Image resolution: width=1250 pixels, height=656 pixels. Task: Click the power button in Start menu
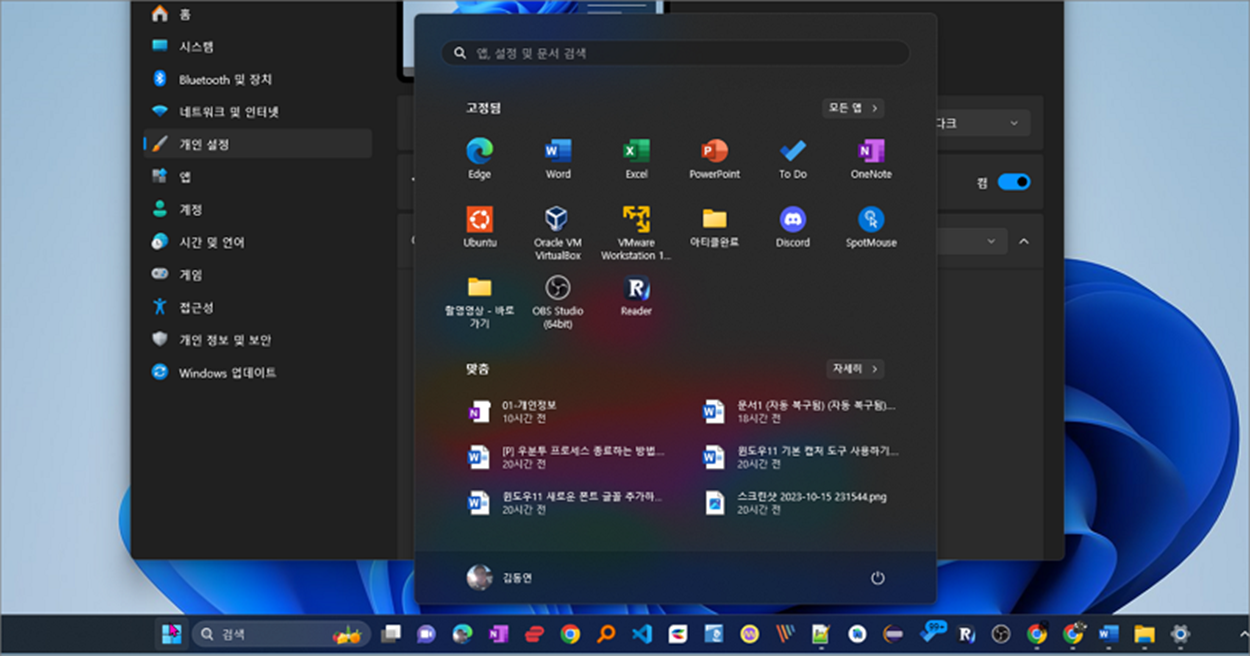click(x=877, y=578)
